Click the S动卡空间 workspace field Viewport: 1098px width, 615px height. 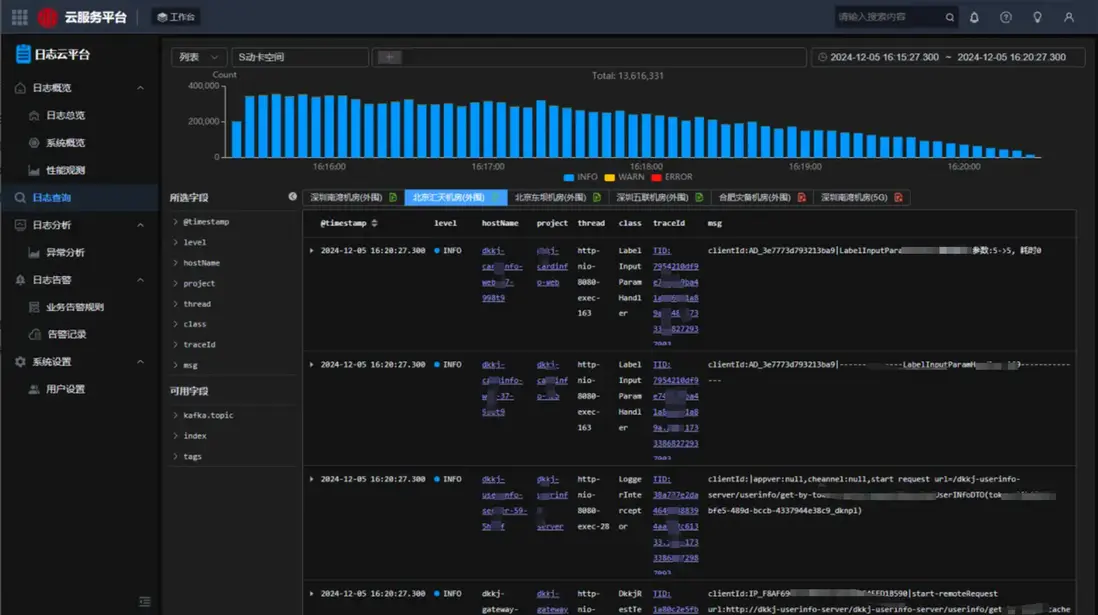pos(300,57)
